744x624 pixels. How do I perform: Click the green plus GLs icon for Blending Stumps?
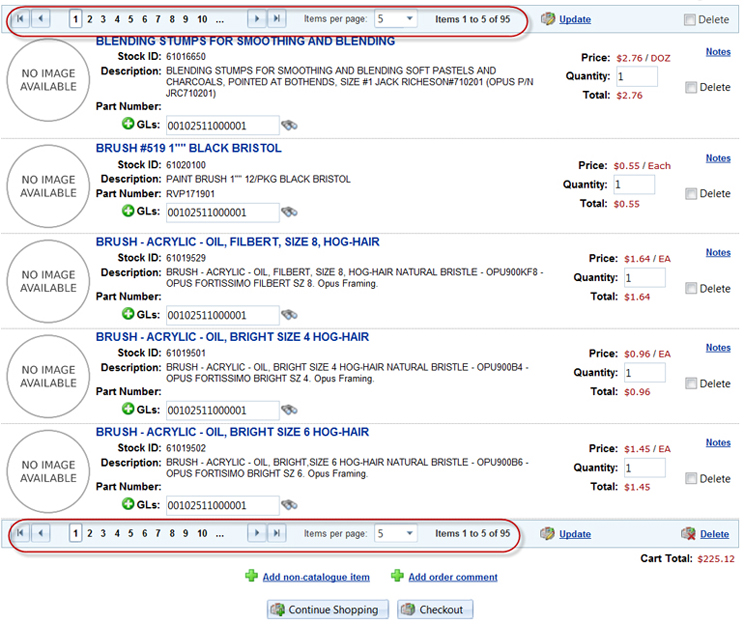click(127, 125)
